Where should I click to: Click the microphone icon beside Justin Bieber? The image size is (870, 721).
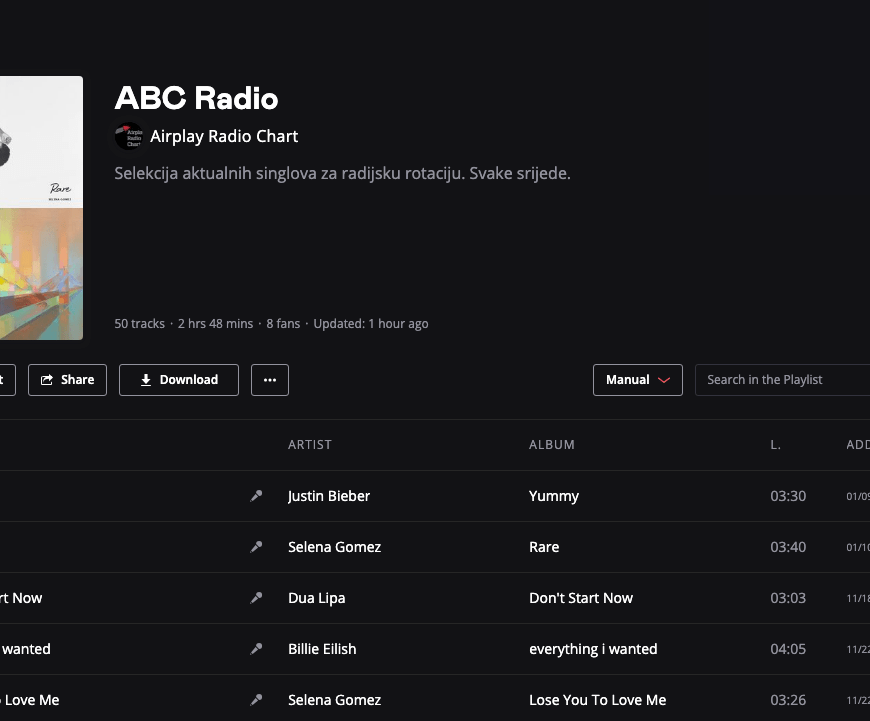[256, 496]
